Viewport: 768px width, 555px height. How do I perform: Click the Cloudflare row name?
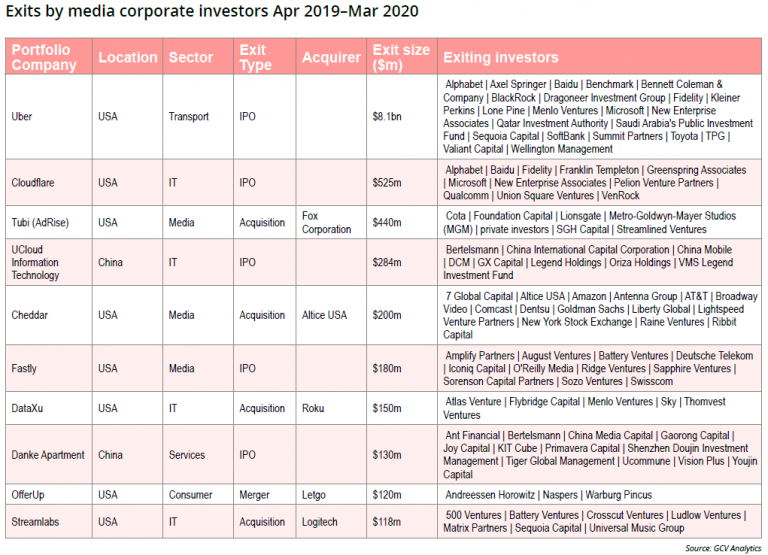(x=34, y=183)
